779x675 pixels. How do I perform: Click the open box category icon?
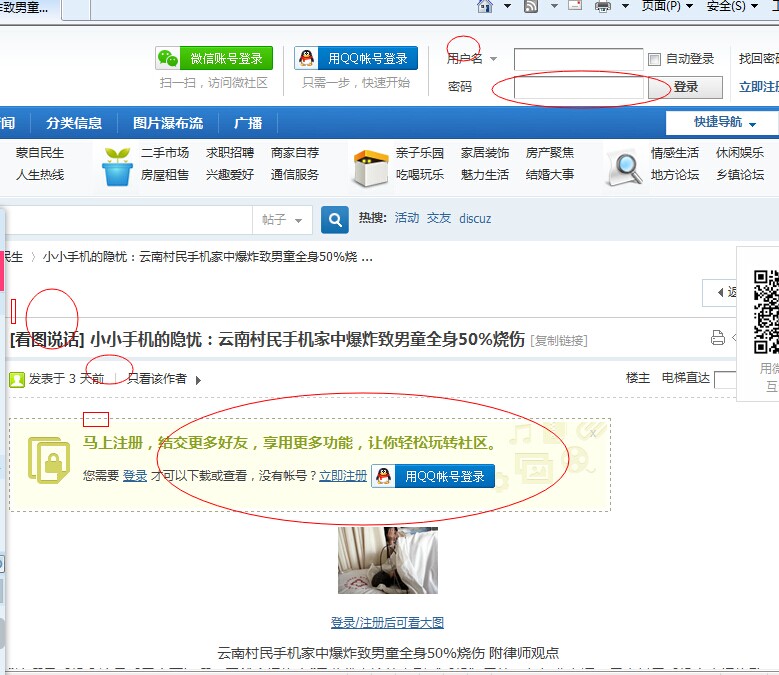[x=370, y=168]
